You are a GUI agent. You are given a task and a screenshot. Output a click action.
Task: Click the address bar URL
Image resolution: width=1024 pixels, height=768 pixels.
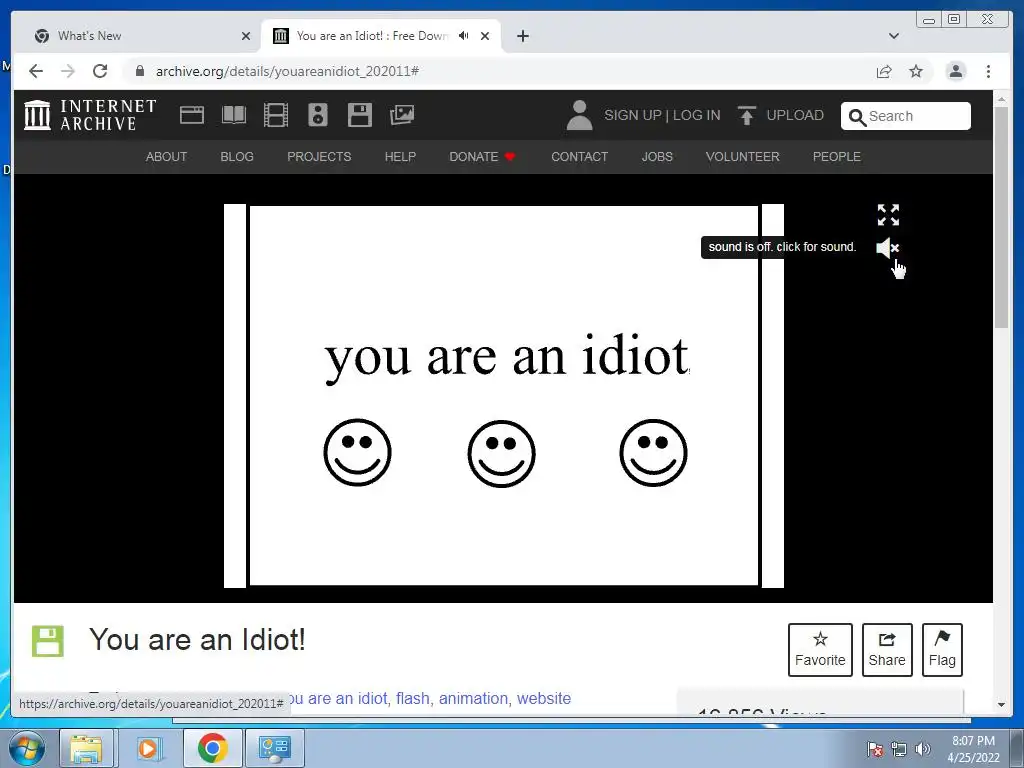coord(287,71)
